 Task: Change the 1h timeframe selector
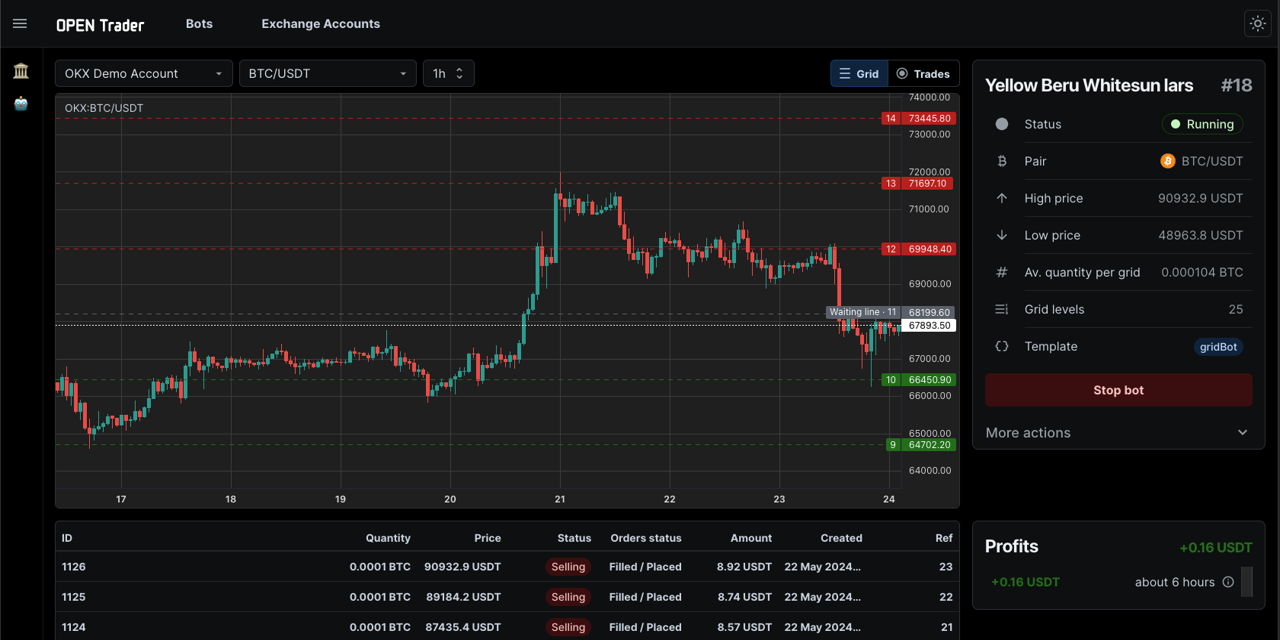[x=448, y=74]
